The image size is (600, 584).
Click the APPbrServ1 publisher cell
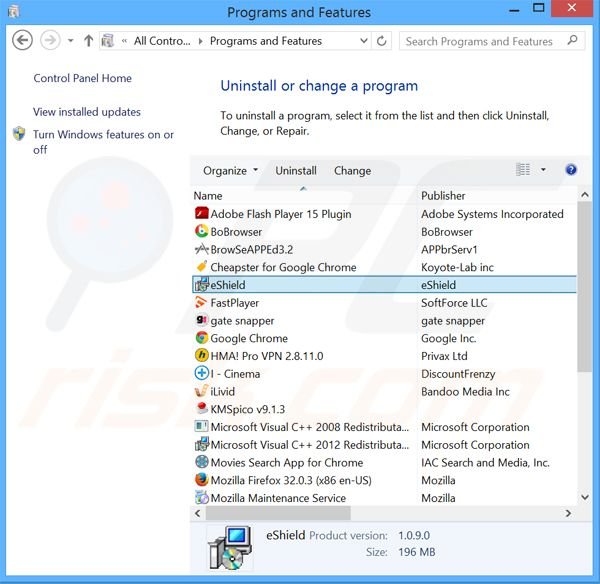pos(449,250)
